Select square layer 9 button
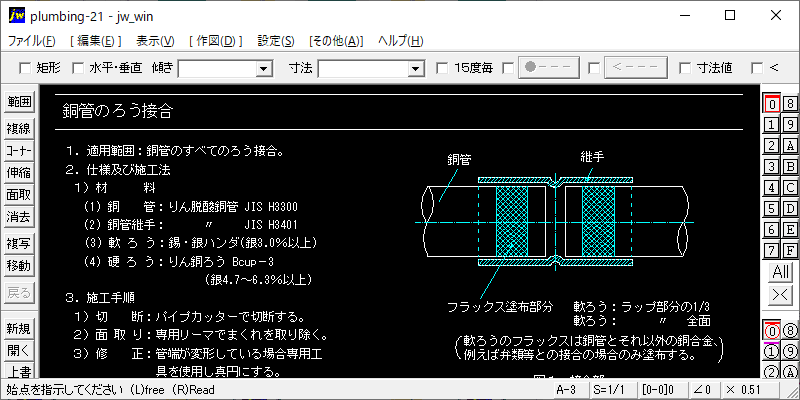Screen dimensions: 800x400 (790, 124)
